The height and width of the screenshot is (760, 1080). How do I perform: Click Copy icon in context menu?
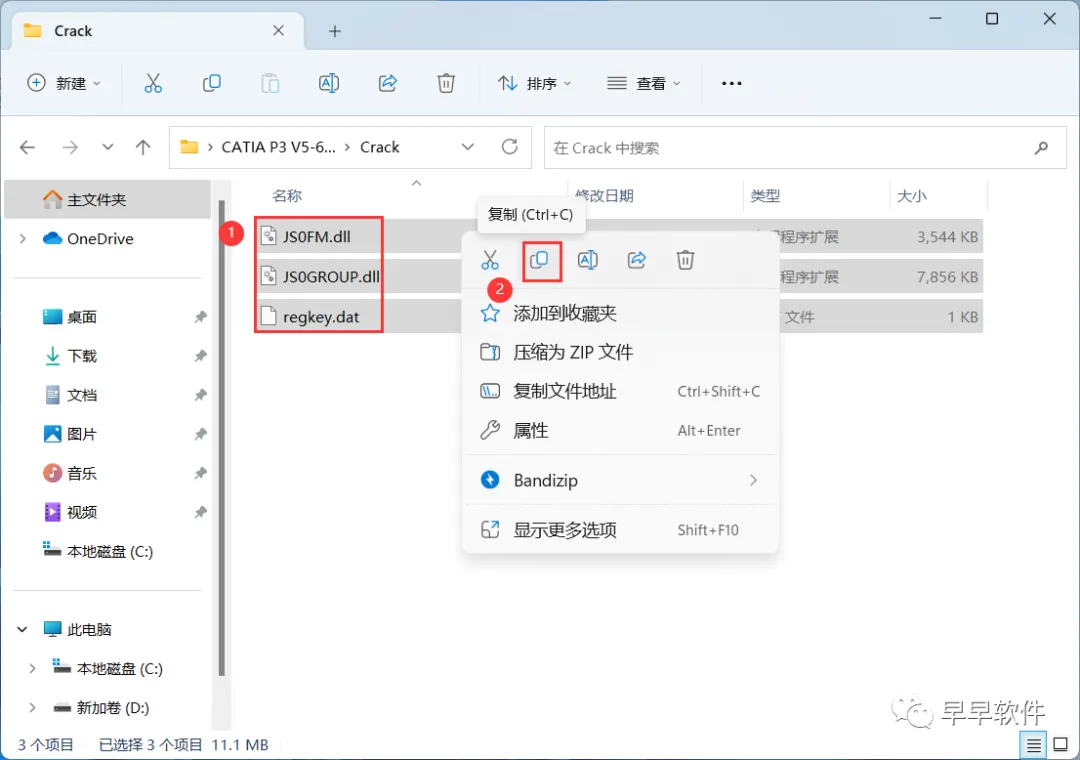tap(539, 260)
